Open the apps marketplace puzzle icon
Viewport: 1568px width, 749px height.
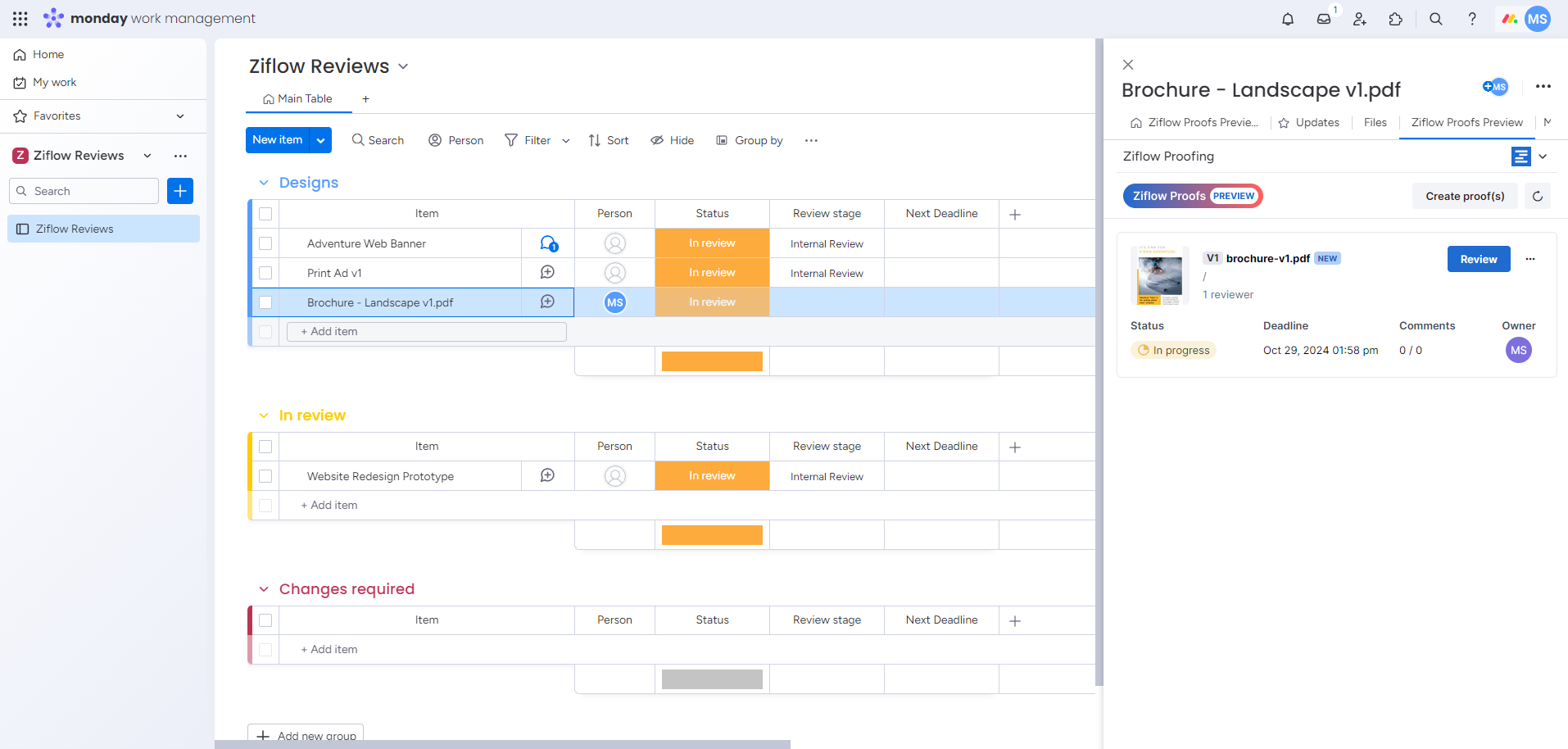tap(1397, 18)
